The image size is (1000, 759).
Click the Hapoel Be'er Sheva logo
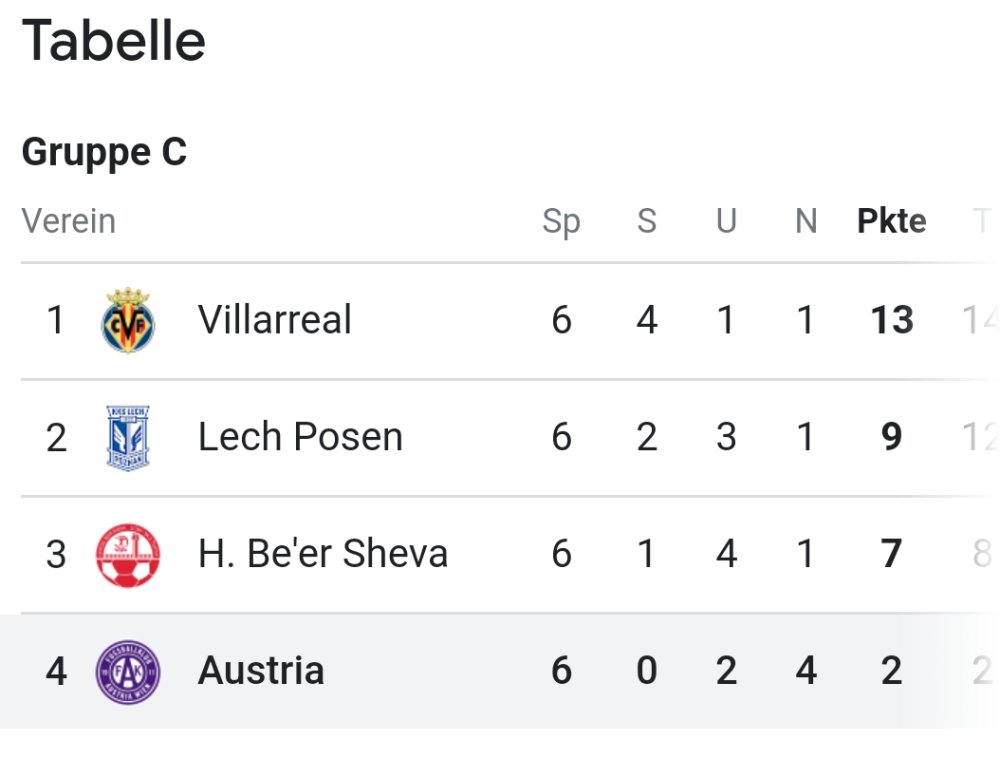click(128, 554)
